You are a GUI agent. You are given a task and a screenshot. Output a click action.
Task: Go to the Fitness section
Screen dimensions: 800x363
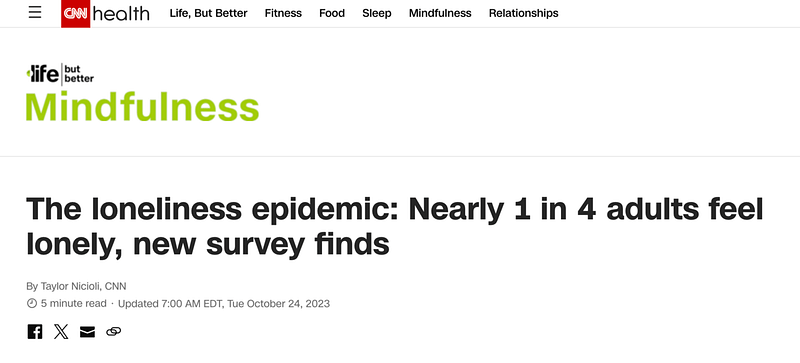click(x=283, y=13)
